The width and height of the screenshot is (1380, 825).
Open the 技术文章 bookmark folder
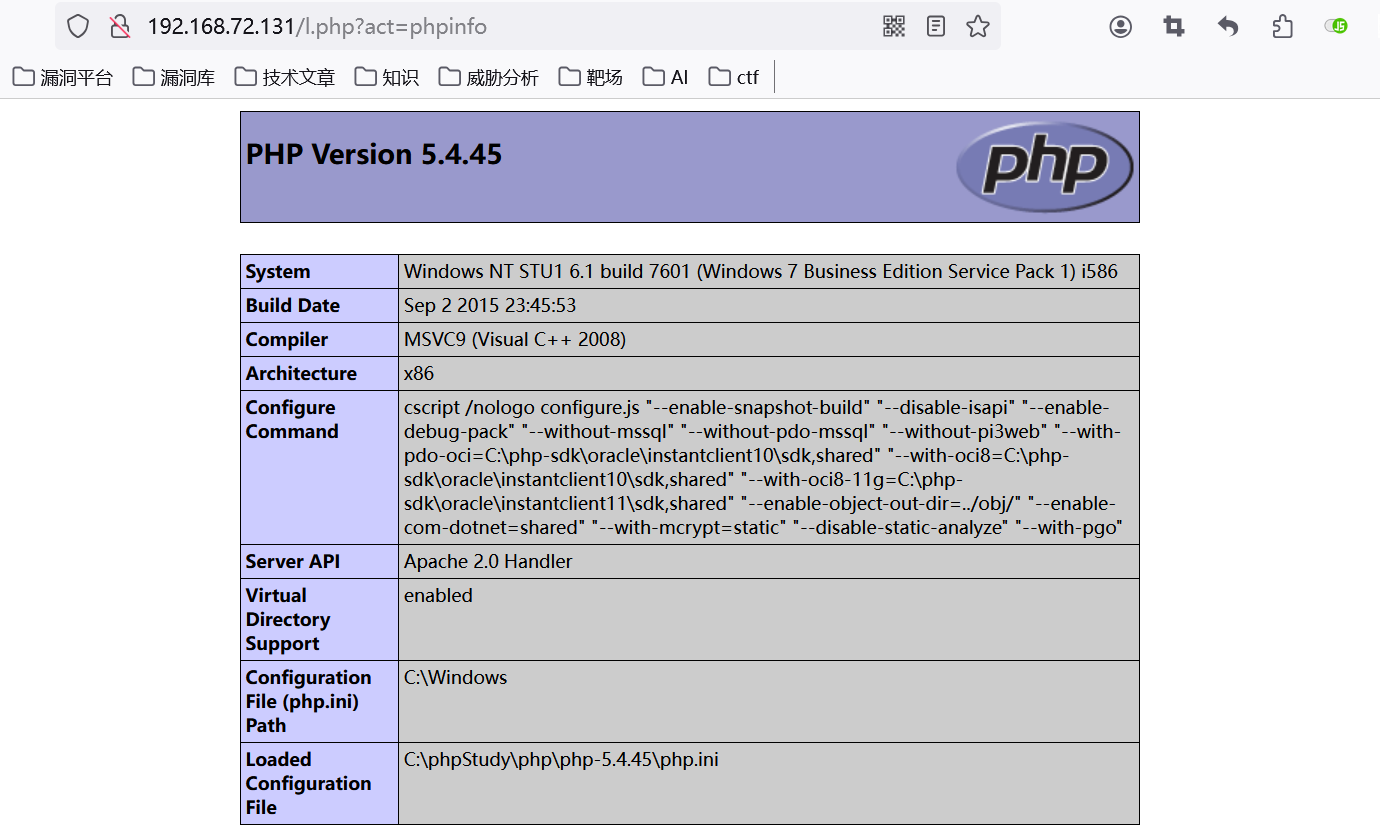tap(285, 77)
